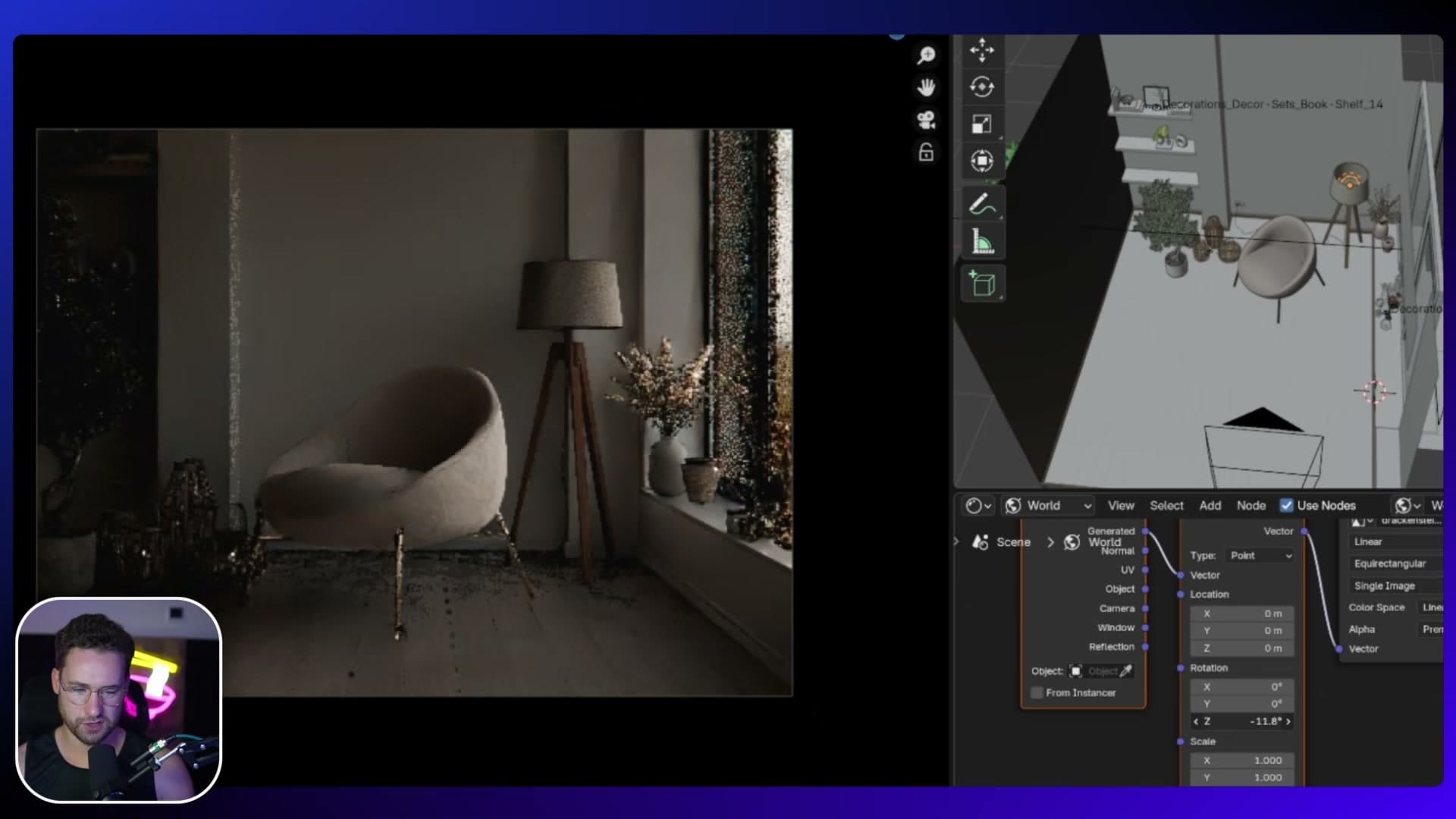This screenshot has width=1456, height=819.
Task: Open the Equirectangular projection dropdown
Action: pos(1395,564)
